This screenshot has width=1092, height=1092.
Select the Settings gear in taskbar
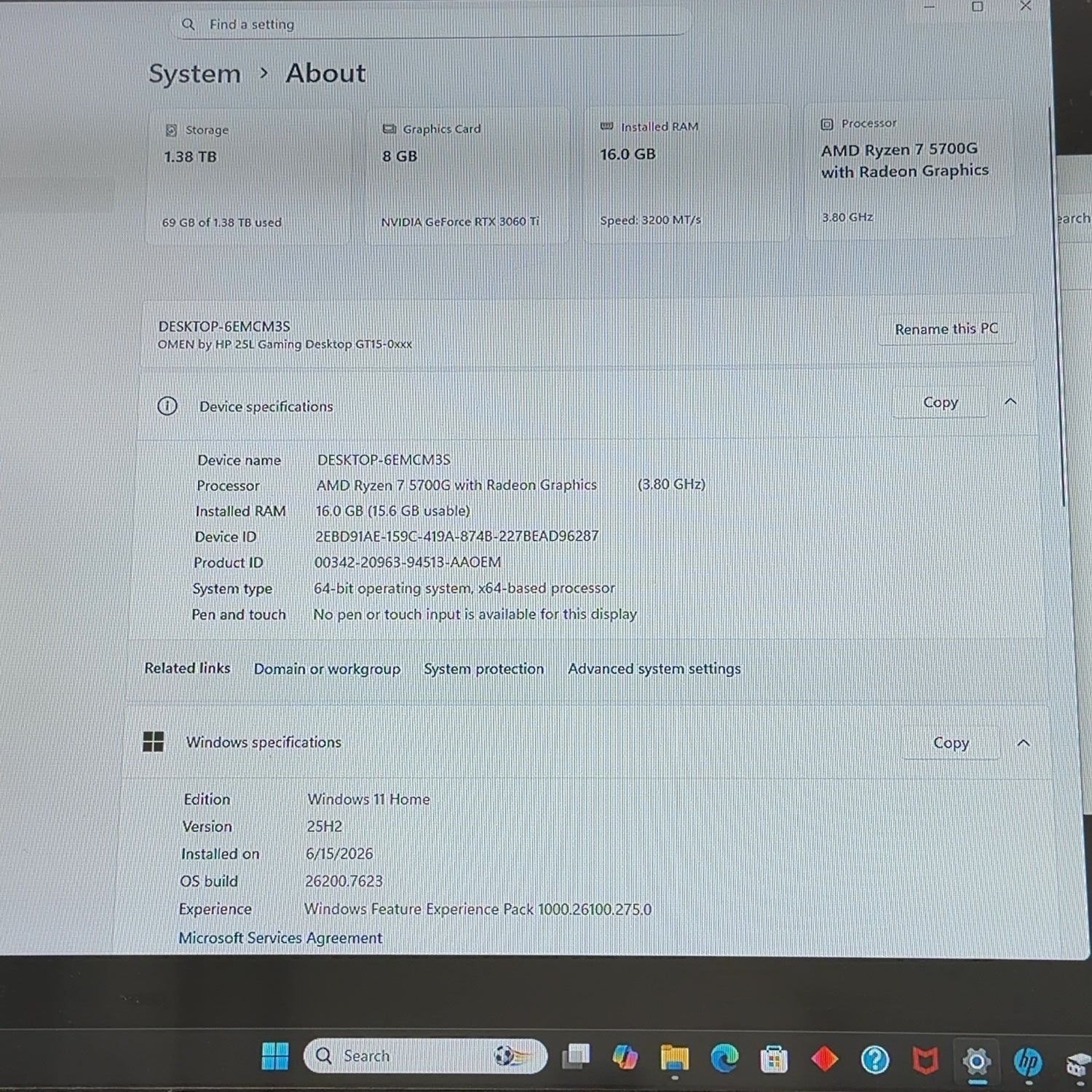click(x=976, y=1062)
